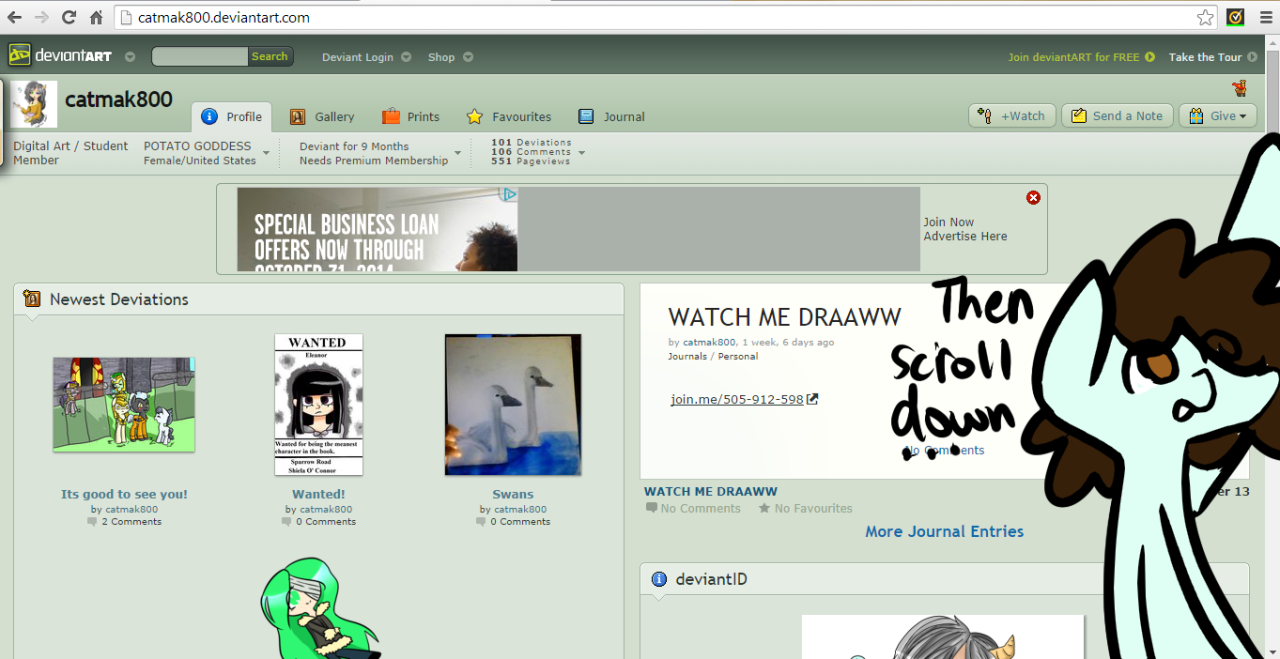Reload the page with the refresh icon
Image resolution: width=1280 pixels, height=659 pixels.
69,17
